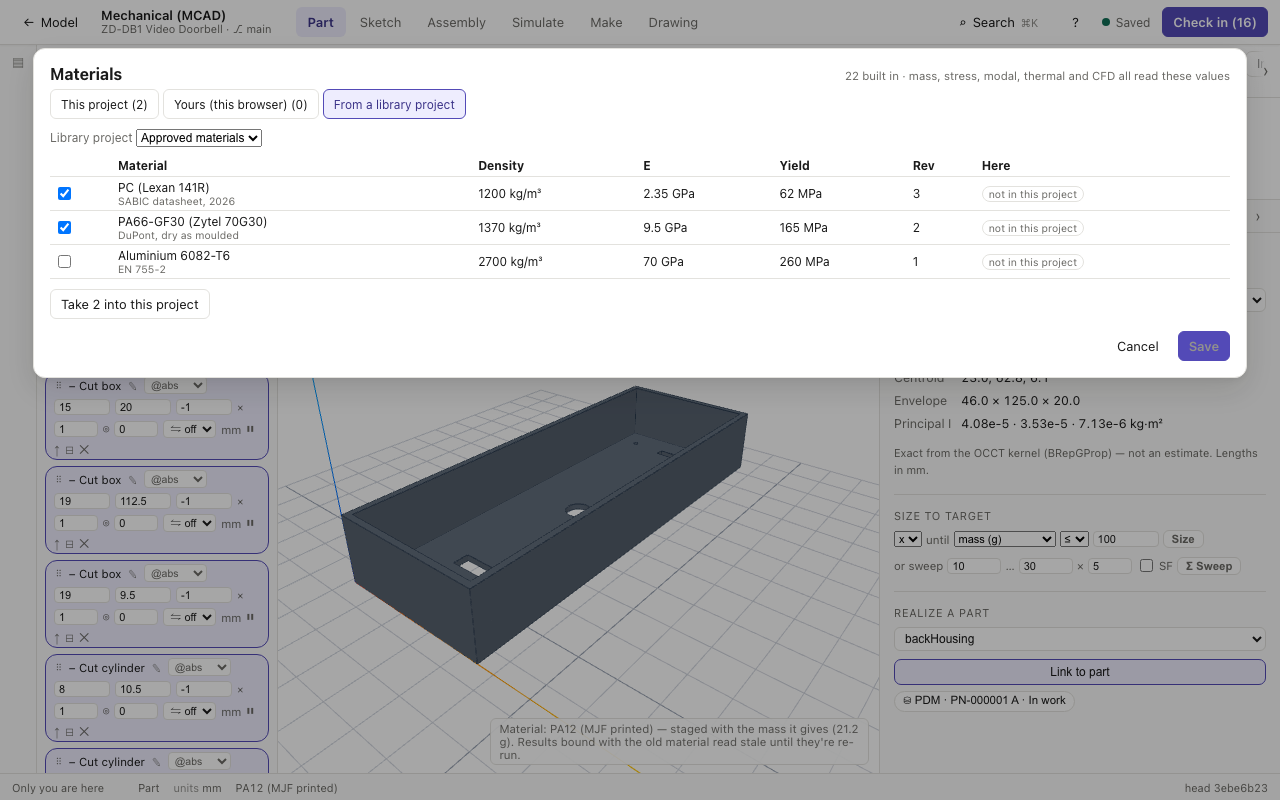The height and width of the screenshot is (800, 1280).
Task: Click the 'Link to part' button
Action: (1080, 672)
